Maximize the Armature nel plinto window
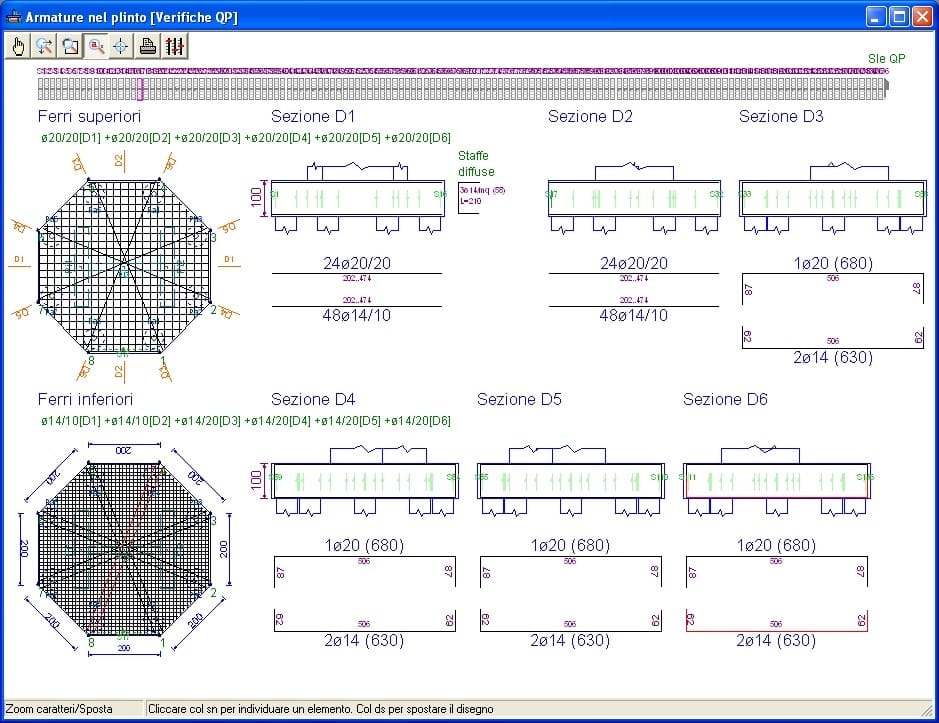Viewport: 939px width, 723px height. (898, 17)
